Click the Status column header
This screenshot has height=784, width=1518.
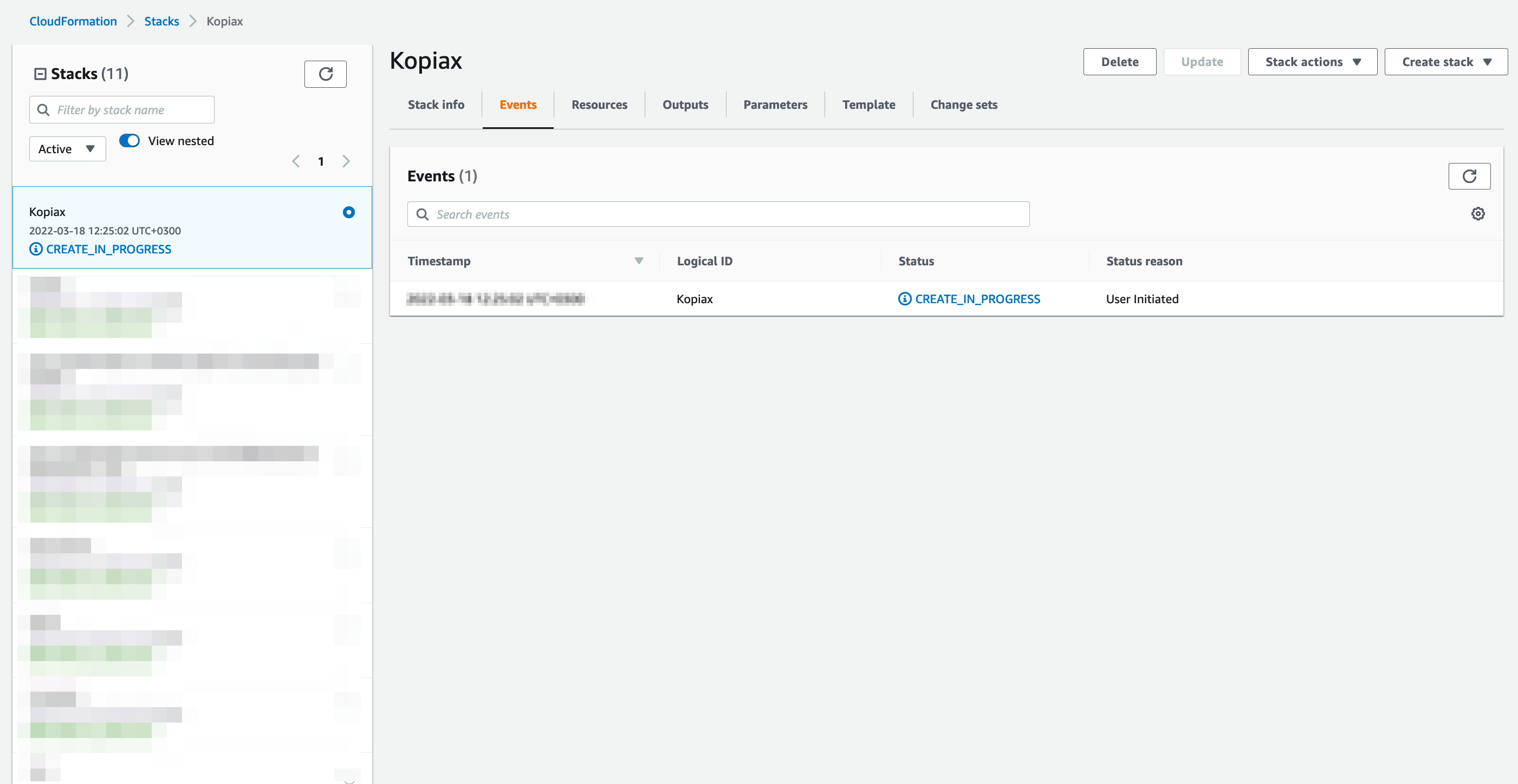coord(916,261)
